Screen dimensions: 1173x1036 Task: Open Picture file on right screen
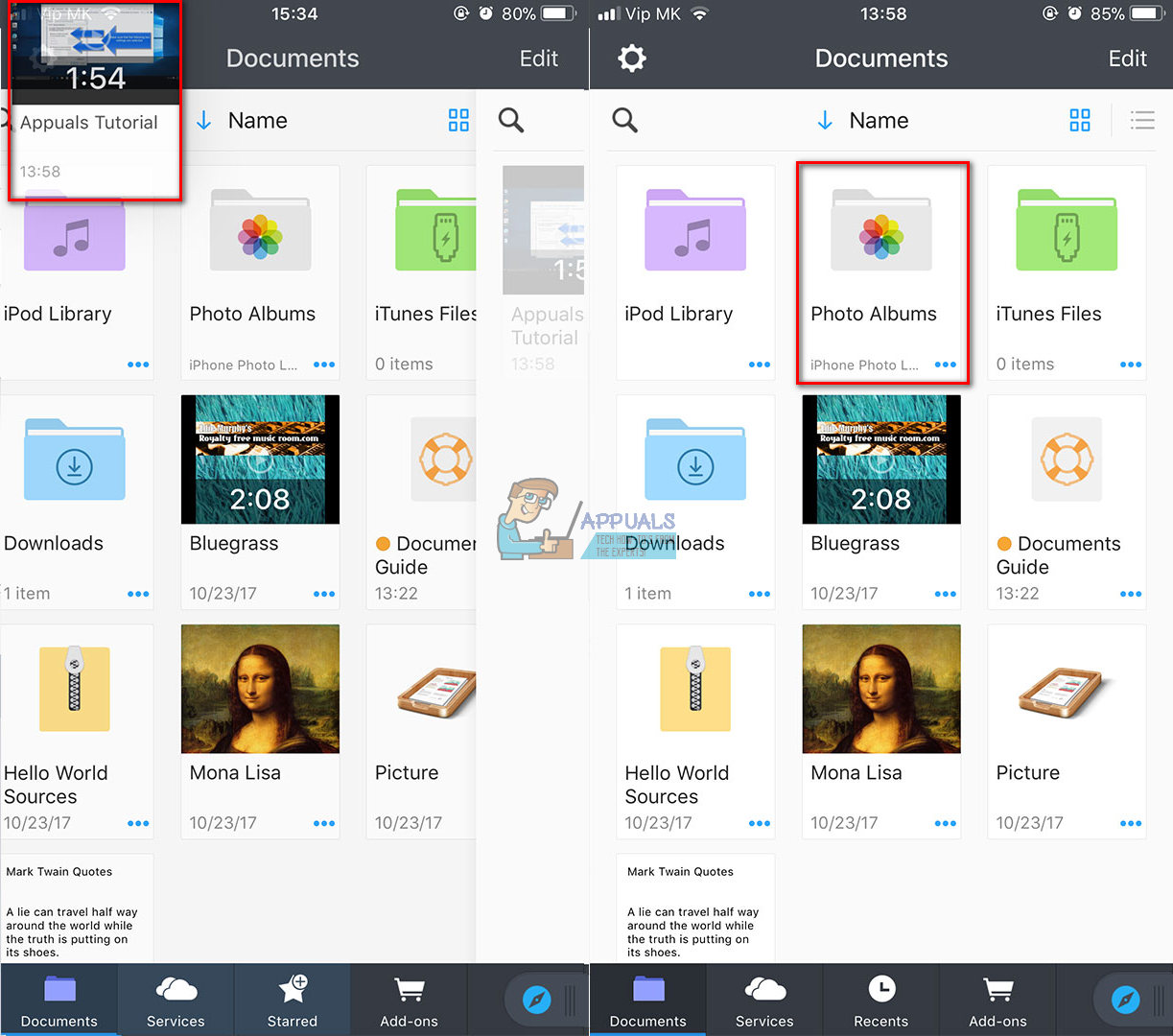1067,731
